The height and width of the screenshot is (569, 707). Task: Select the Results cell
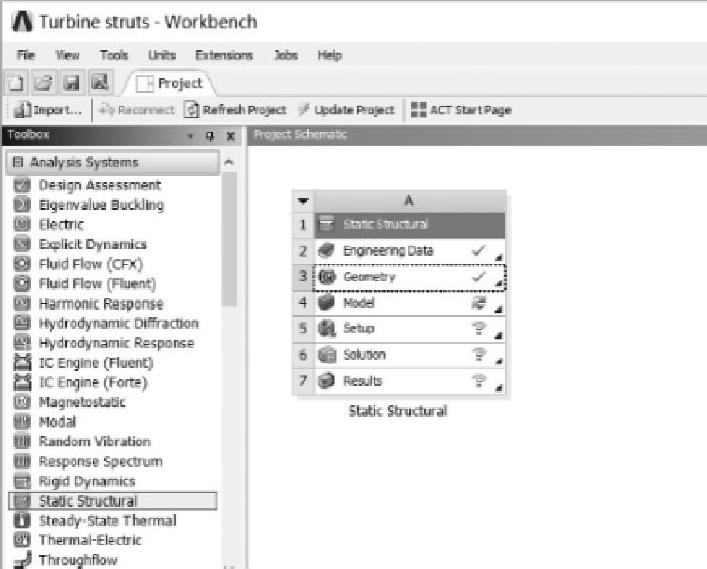(x=409, y=381)
